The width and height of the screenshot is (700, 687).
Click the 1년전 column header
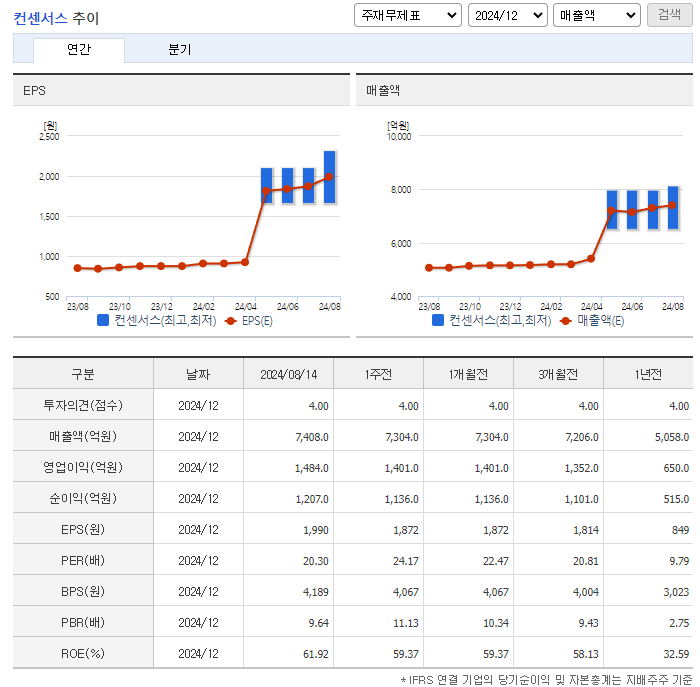click(648, 374)
